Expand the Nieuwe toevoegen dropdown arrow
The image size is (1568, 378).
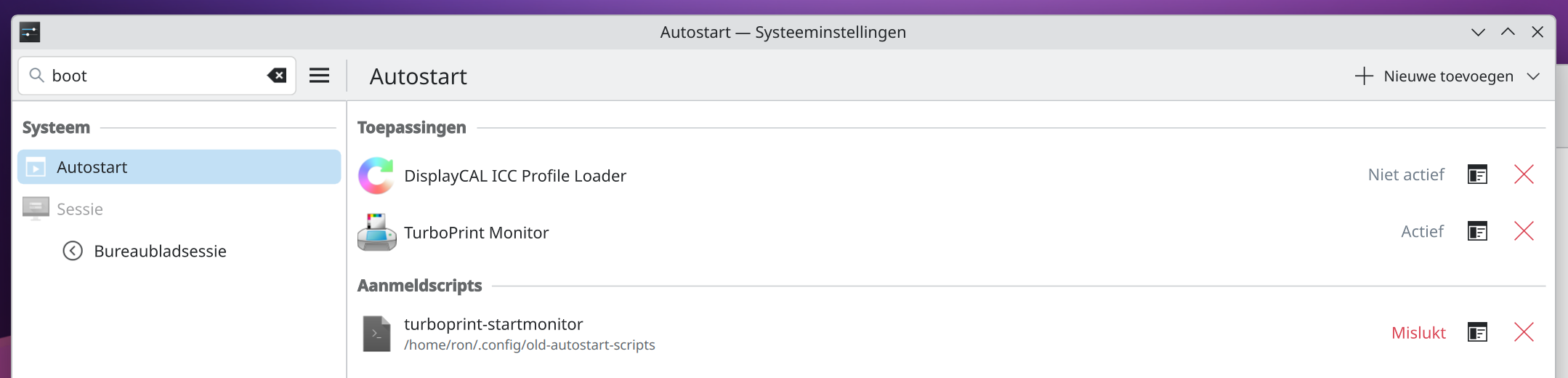point(1533,76)
